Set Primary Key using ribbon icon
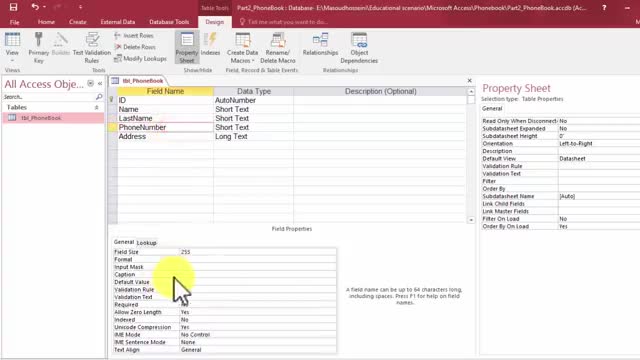 (38, 47)
